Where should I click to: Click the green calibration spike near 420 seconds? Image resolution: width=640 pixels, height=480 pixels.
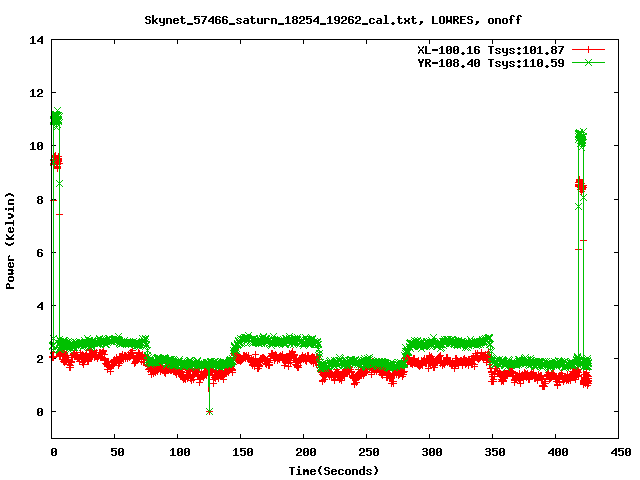pyautogui.click(x=581, y=139)
